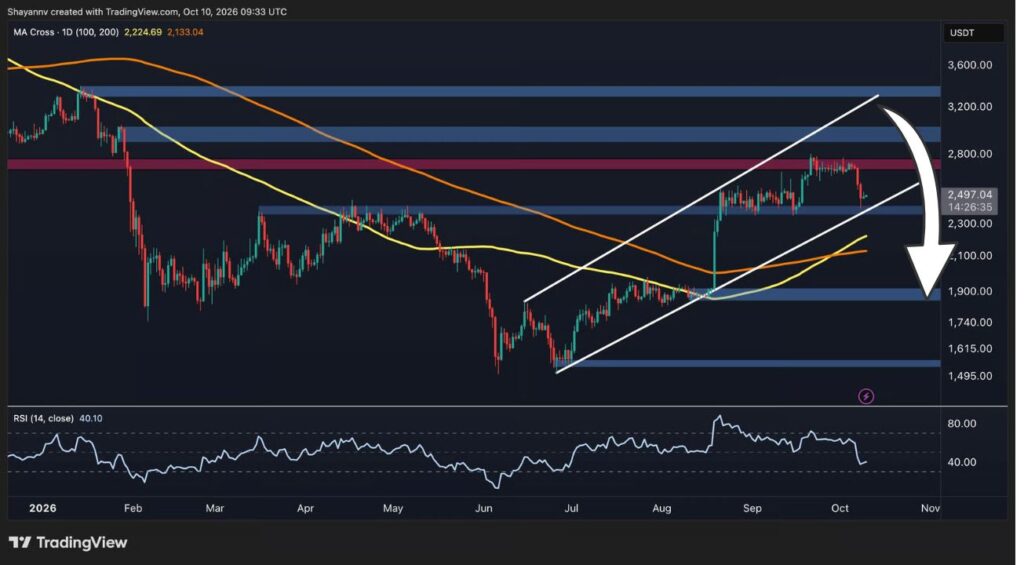1024x565 pixels.
Task: Click the Mar time axis label
Action: click(215, 508)
